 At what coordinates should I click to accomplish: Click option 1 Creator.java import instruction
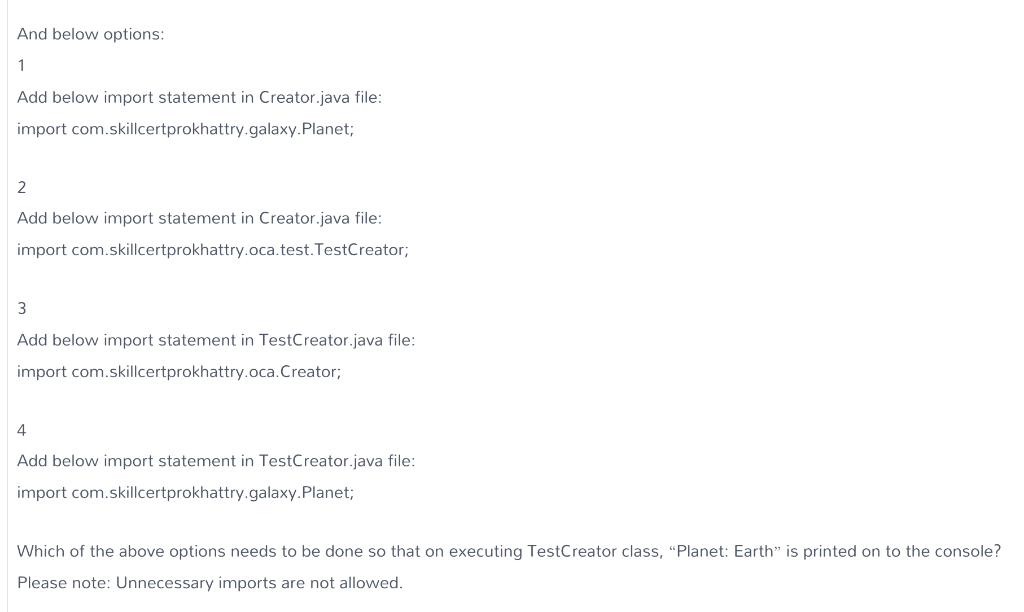click(199, 97)
